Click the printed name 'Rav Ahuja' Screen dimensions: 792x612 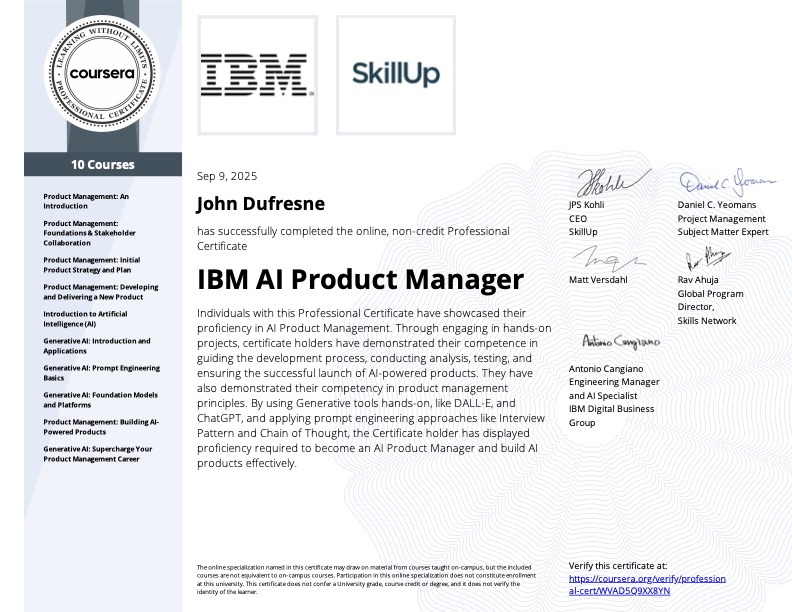click(x=698, y=279)
